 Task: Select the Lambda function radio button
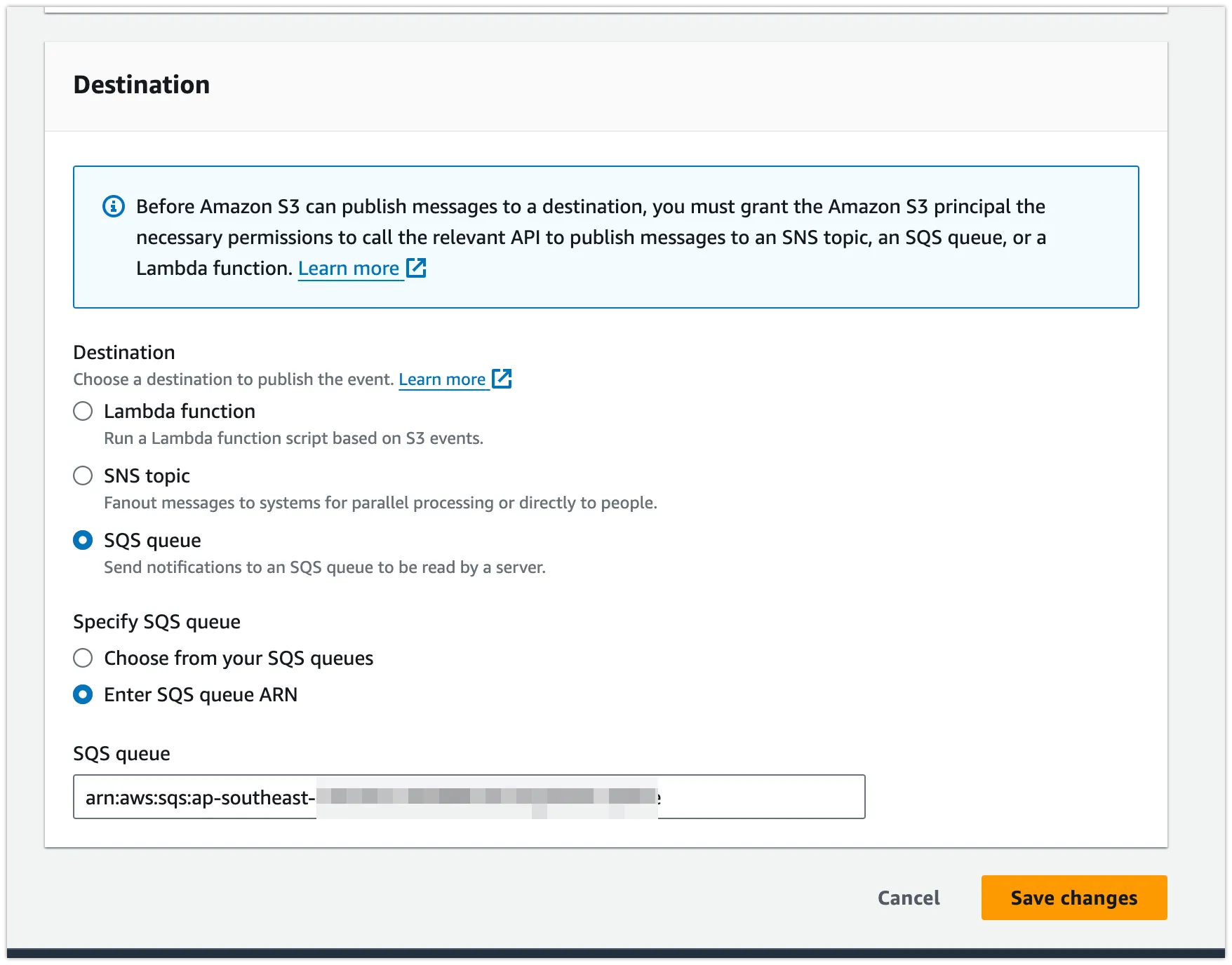pos(83,411)
